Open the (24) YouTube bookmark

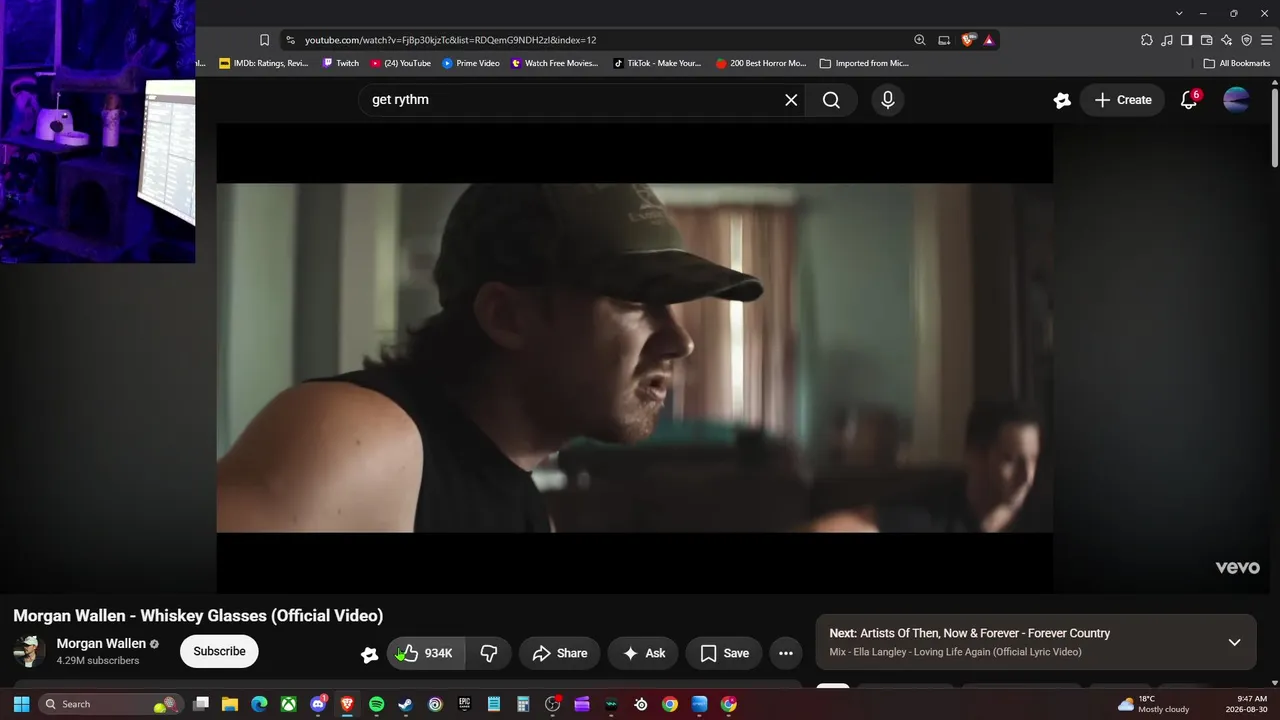point(401,63)
